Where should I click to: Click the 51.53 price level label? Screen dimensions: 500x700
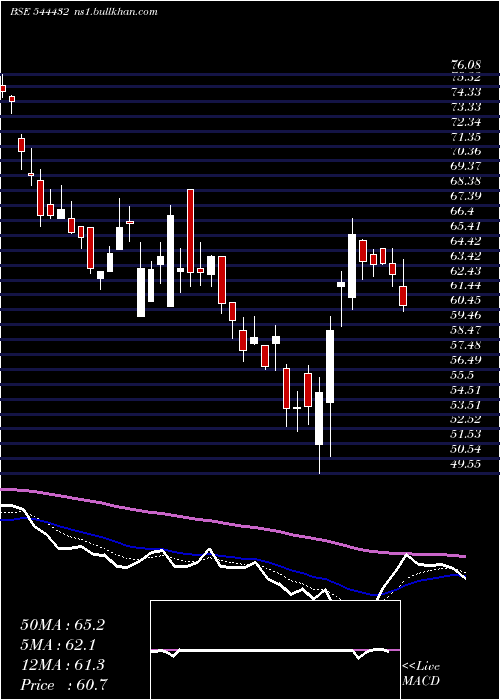pos(466,434)
